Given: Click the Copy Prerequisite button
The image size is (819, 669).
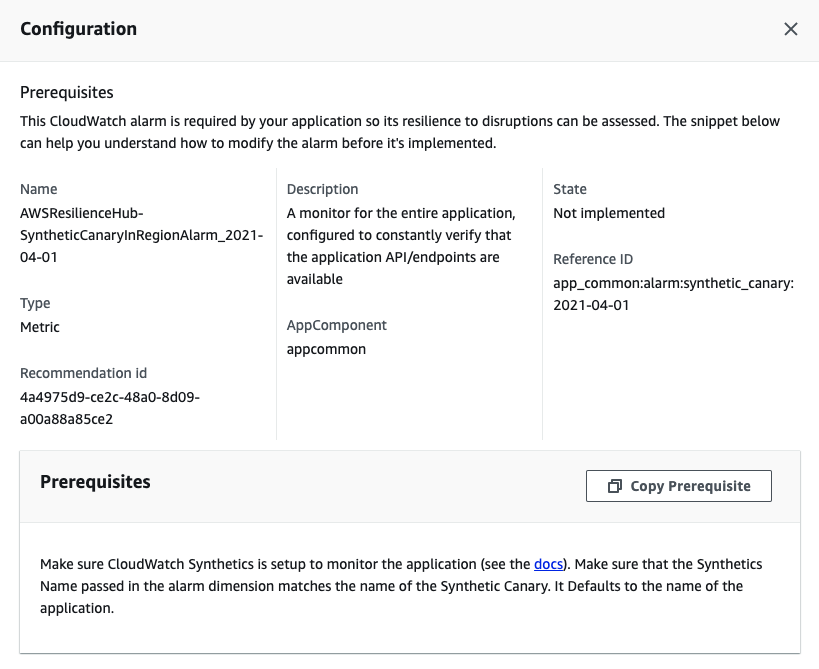Looking at the screenshot, I should [679, 486].
